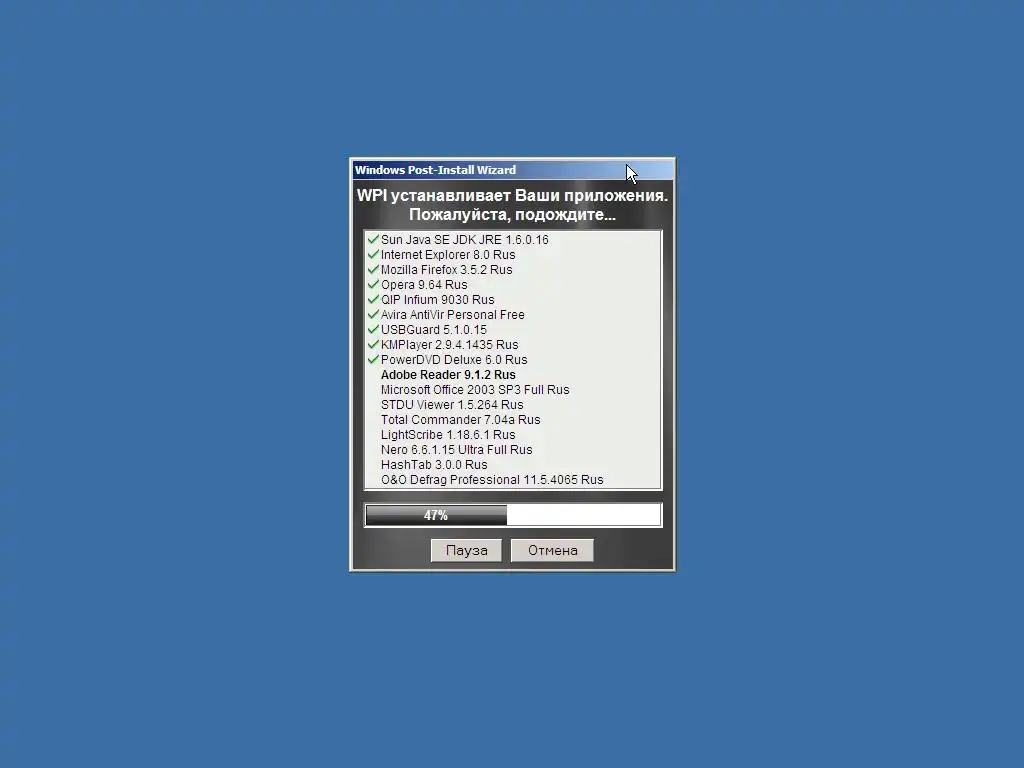Select Avira AntiVir Personal Free entry
The height and width of the screenshot is (768, 1024).
tap(453, 315)
